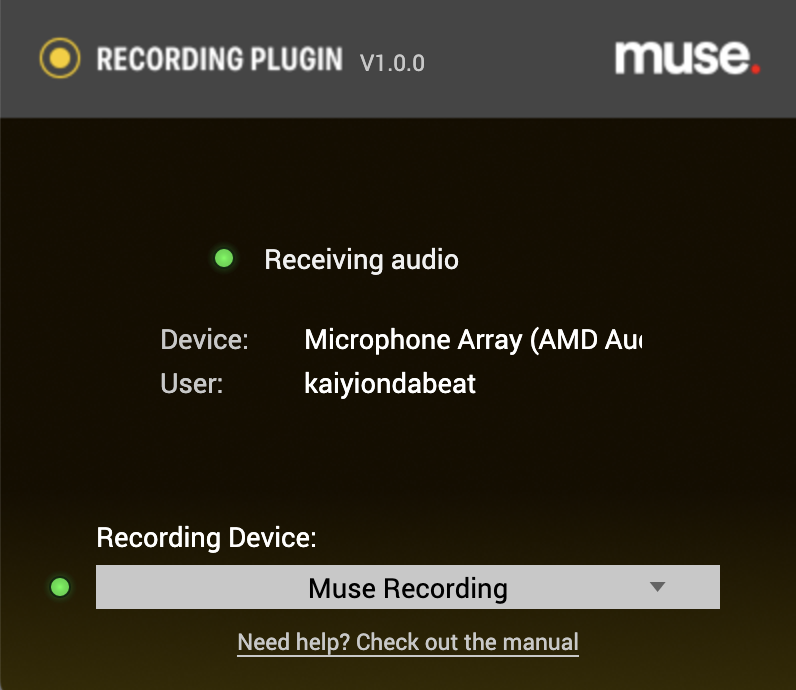Viewport: 796px width, 690px height.
Task: Click the muse logo in the header
Action: (687, 57)
